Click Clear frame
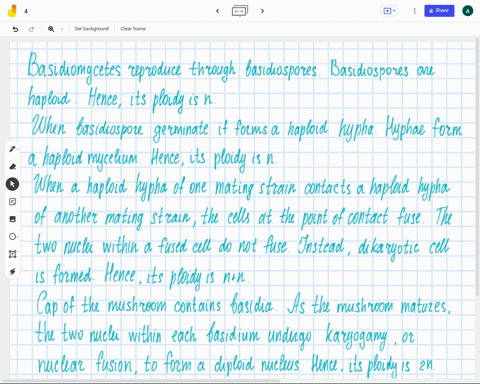The width and height of the screenshot is (480, 384). 133,29
